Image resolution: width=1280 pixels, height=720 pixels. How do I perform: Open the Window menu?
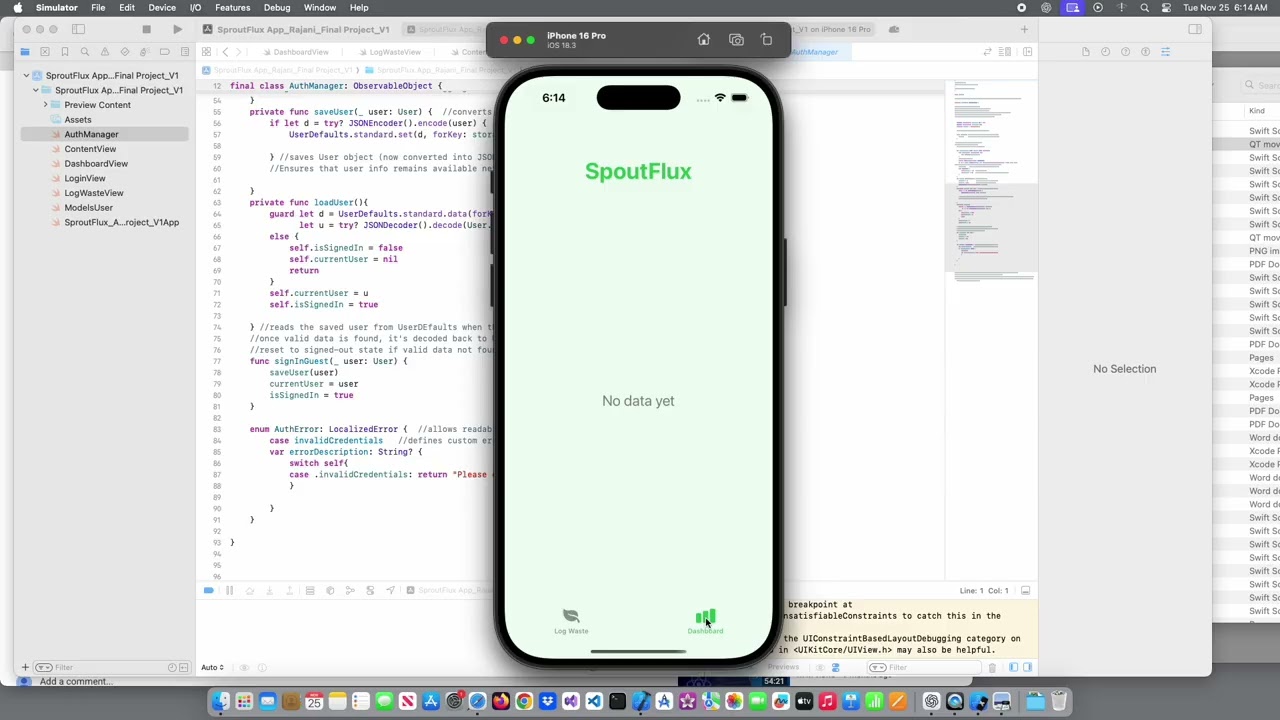tap(320, 8)
